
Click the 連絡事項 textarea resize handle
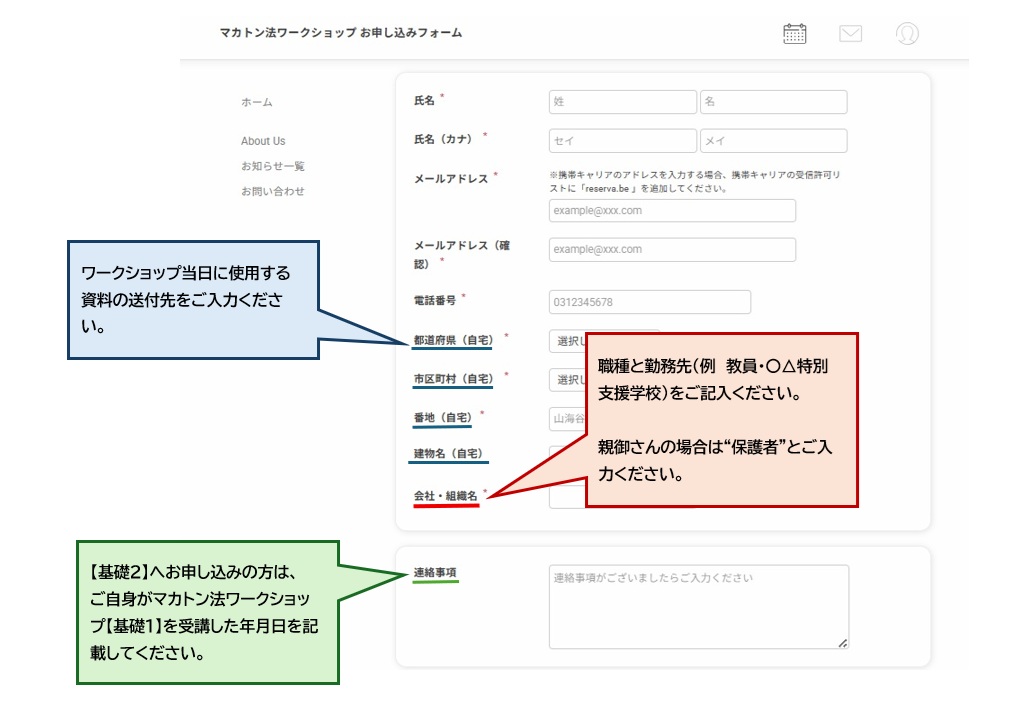tap(843, 643)
